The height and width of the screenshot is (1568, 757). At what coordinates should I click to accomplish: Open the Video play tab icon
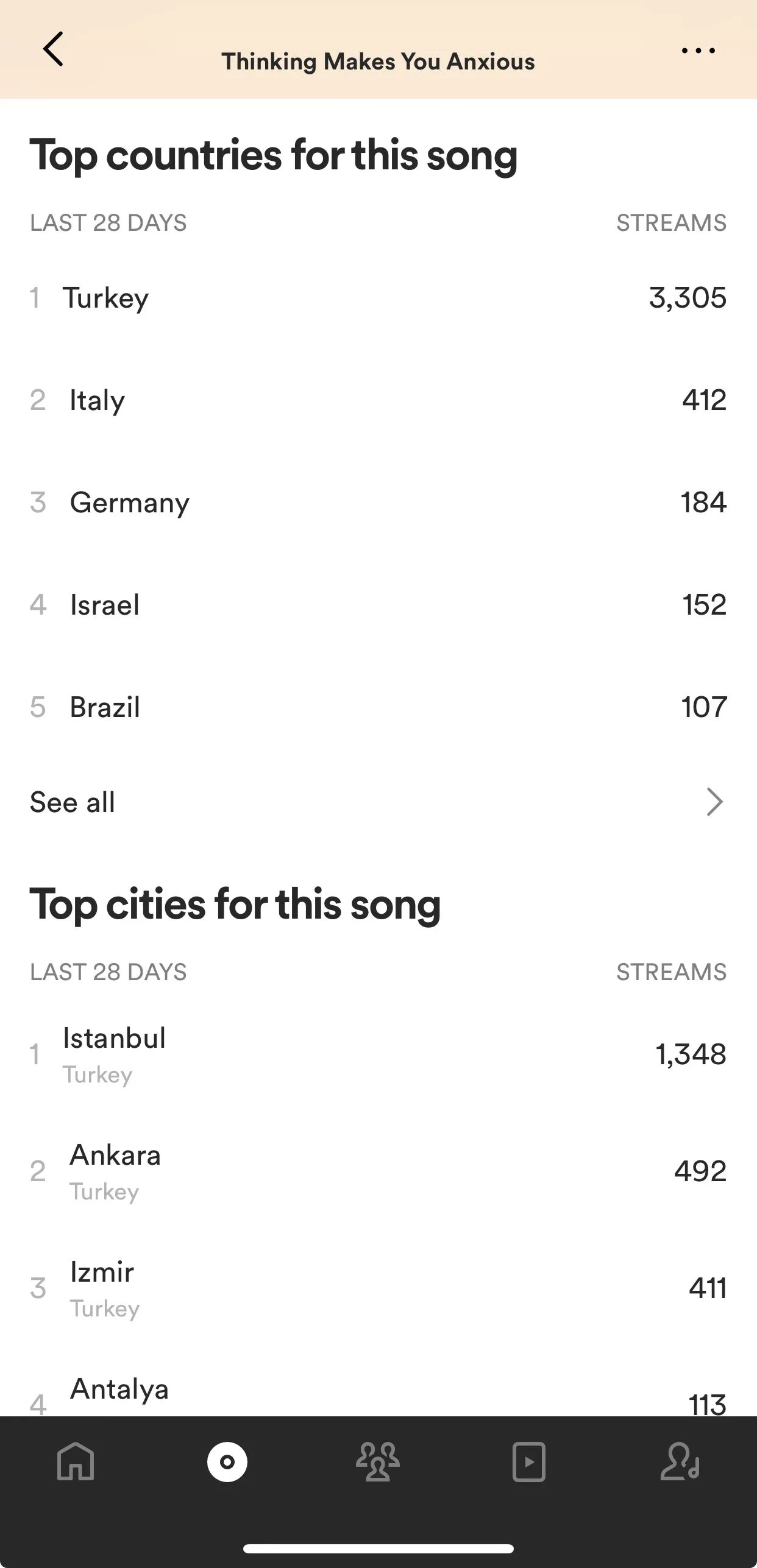529,1461
